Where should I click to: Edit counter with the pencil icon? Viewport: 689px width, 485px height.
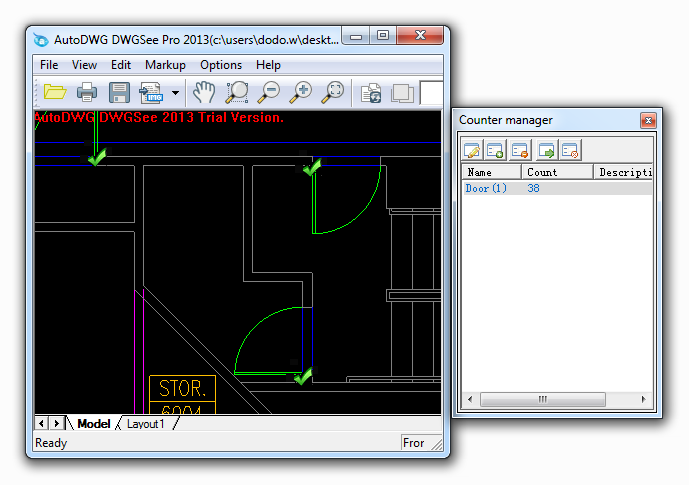click(472, 151)
